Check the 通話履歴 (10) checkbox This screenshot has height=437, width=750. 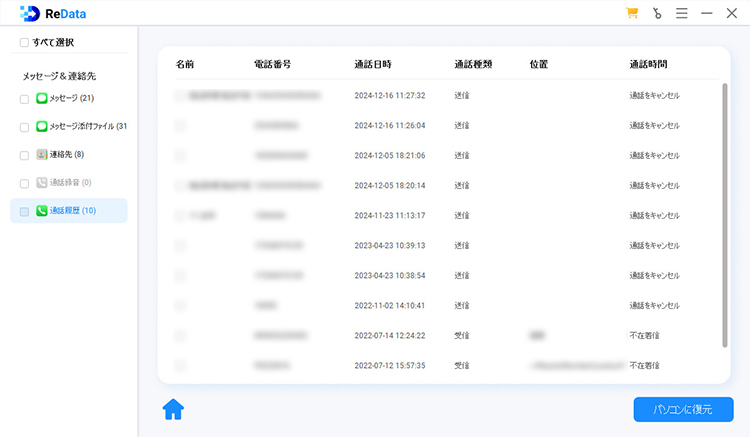24,211
